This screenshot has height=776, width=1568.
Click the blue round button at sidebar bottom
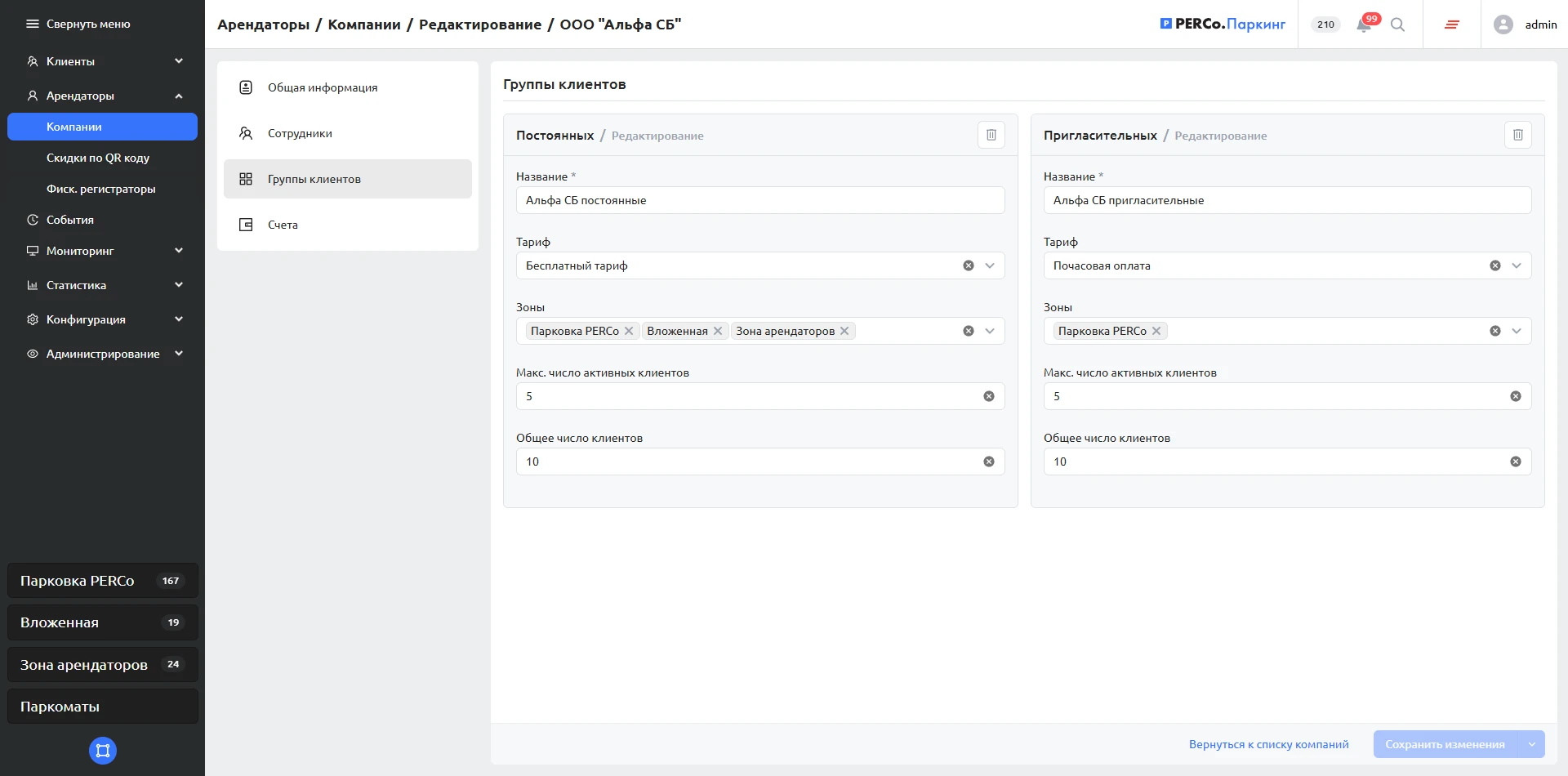(103, 750)
